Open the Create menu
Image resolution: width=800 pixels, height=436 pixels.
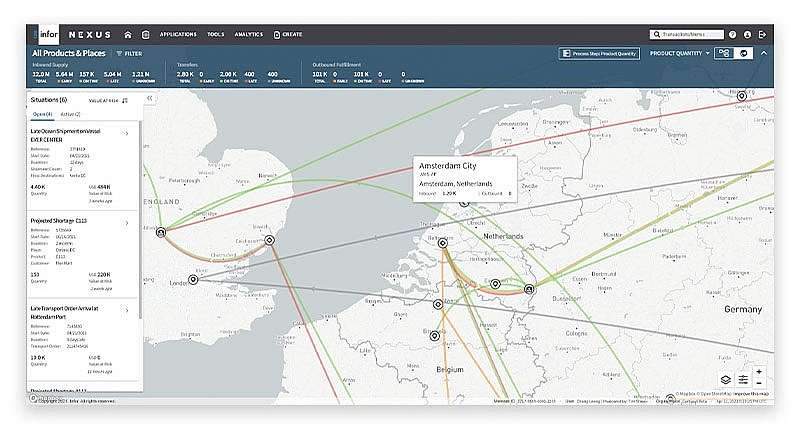288,35
